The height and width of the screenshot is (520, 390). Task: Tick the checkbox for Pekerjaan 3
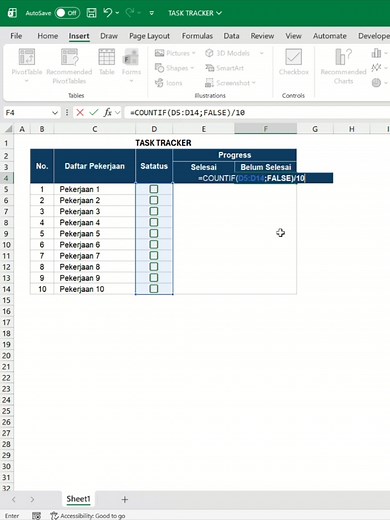pos(154,211)
